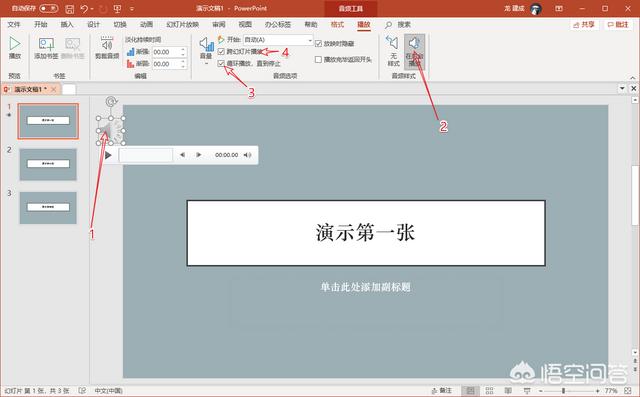Open the audio Format ribbon tab

(337, 24)
